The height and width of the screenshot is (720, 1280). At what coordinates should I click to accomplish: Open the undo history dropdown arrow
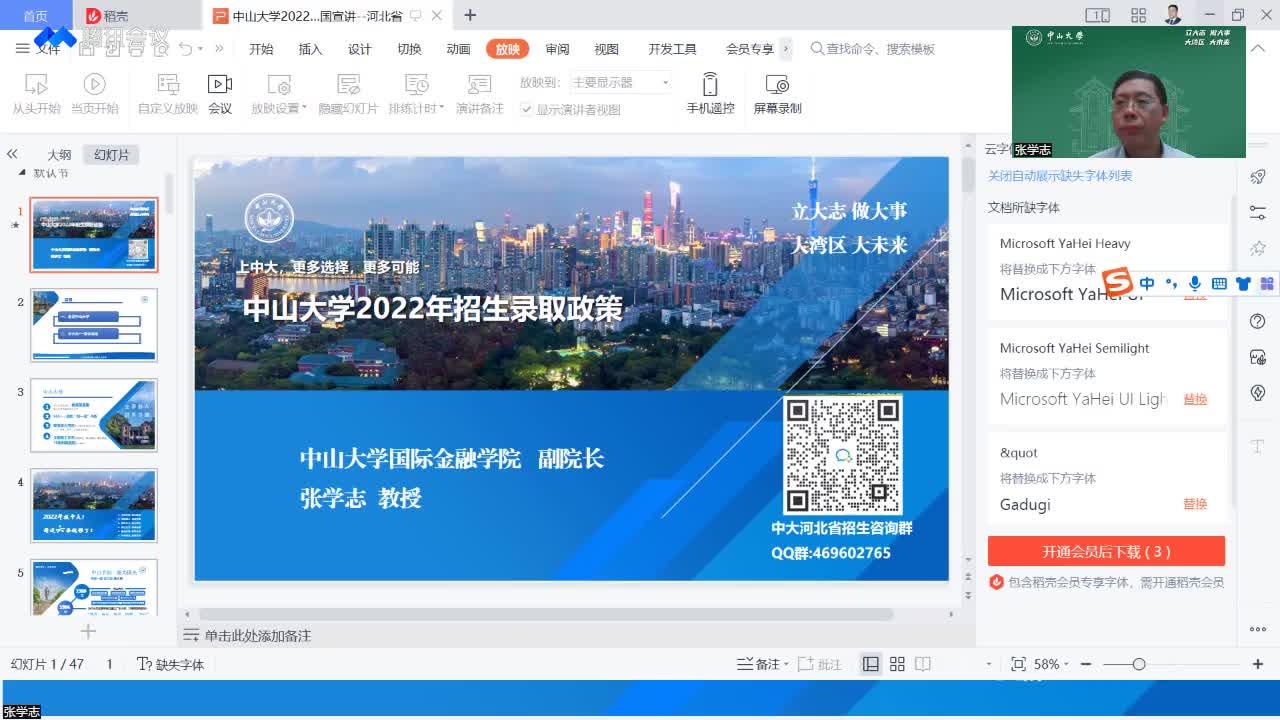(201, 49)
